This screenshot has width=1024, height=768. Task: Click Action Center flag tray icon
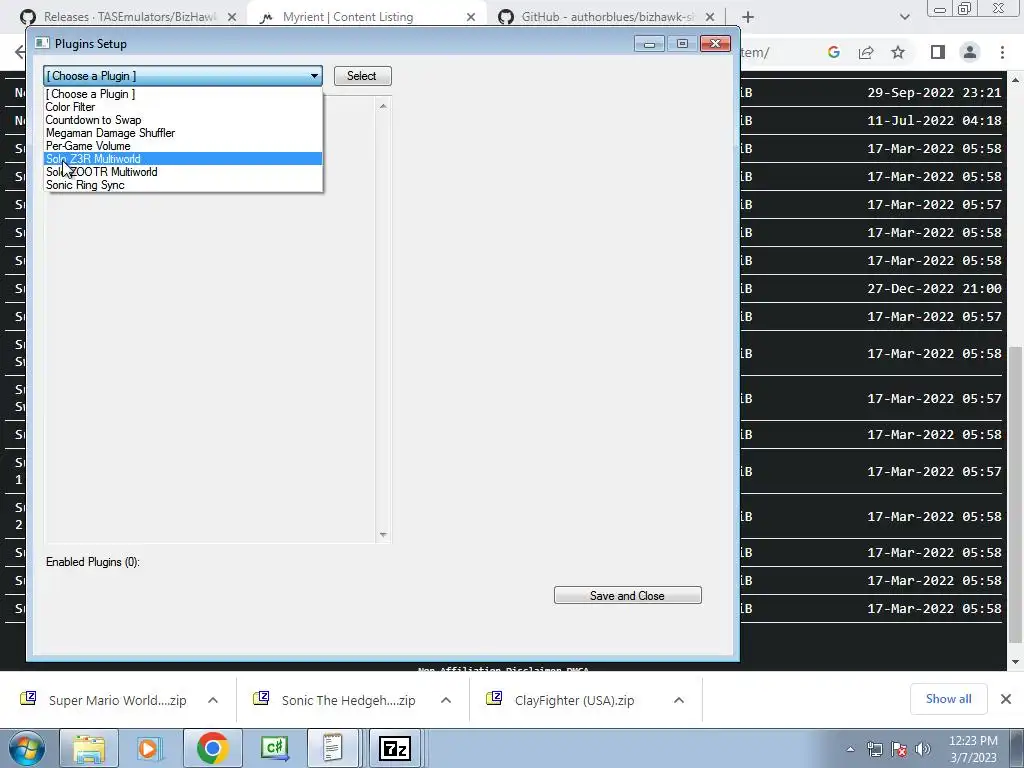(x=899, y=749)
